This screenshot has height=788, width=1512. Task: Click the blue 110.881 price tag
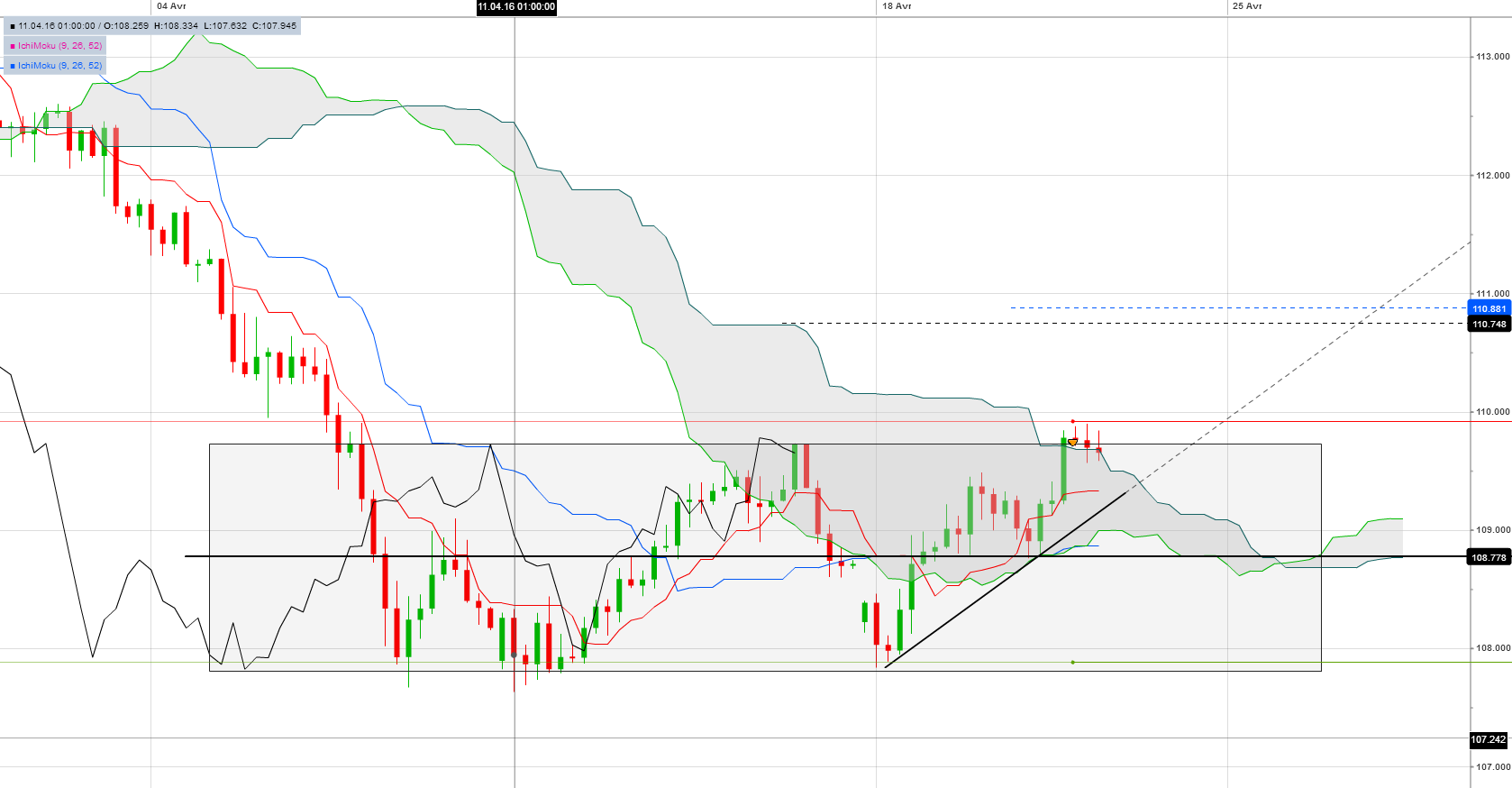click(x=1489, y=308)
